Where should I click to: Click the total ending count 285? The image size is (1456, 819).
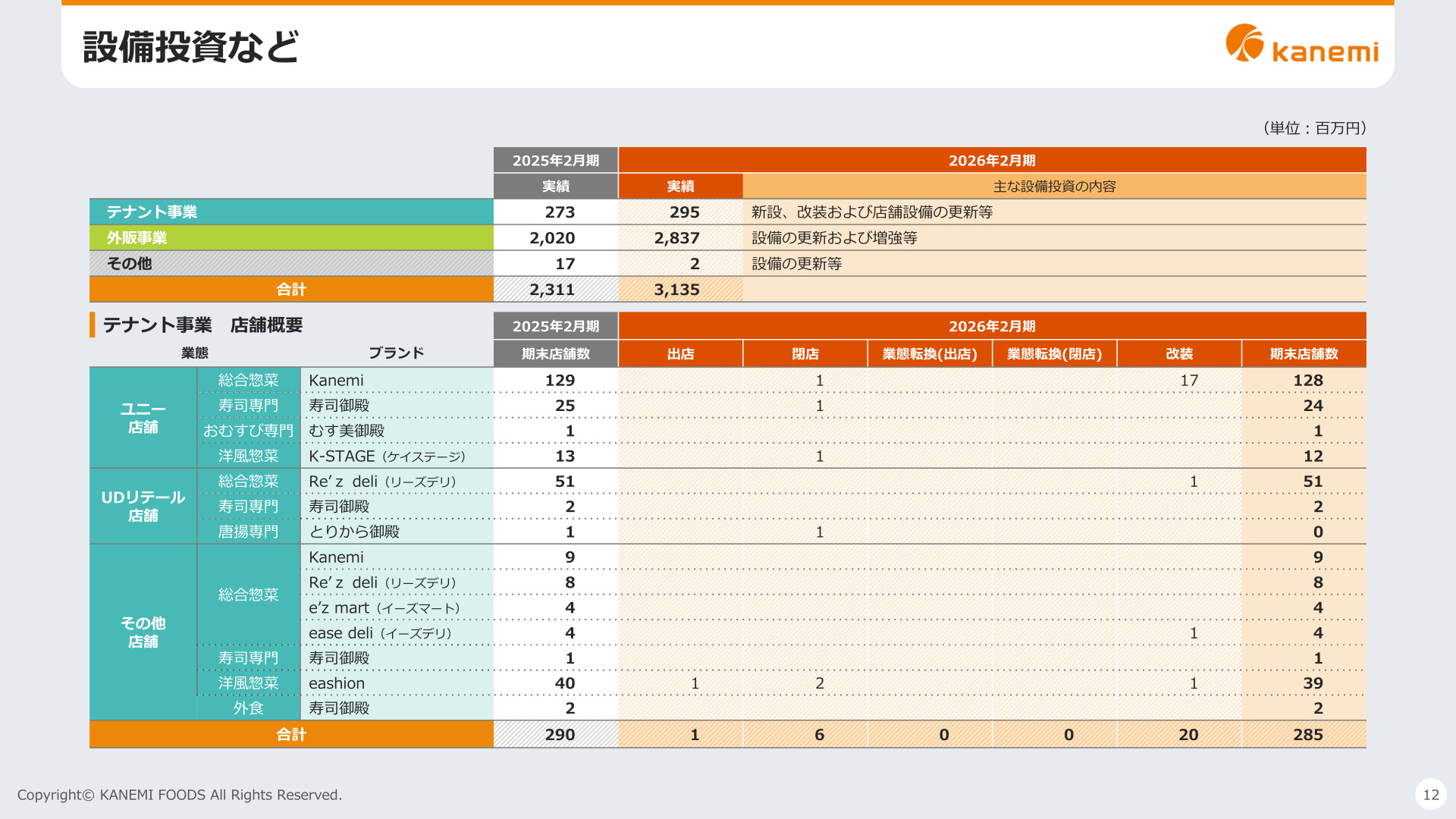[1308, 735]
